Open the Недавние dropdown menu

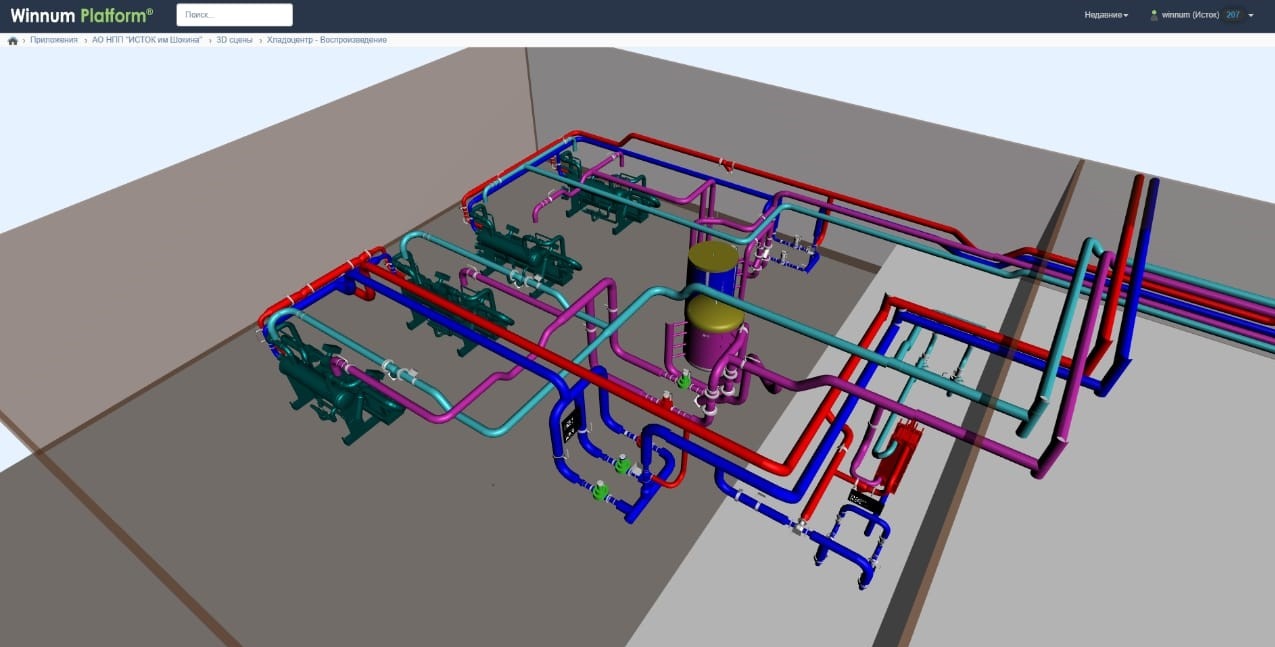coord(1106,15)
